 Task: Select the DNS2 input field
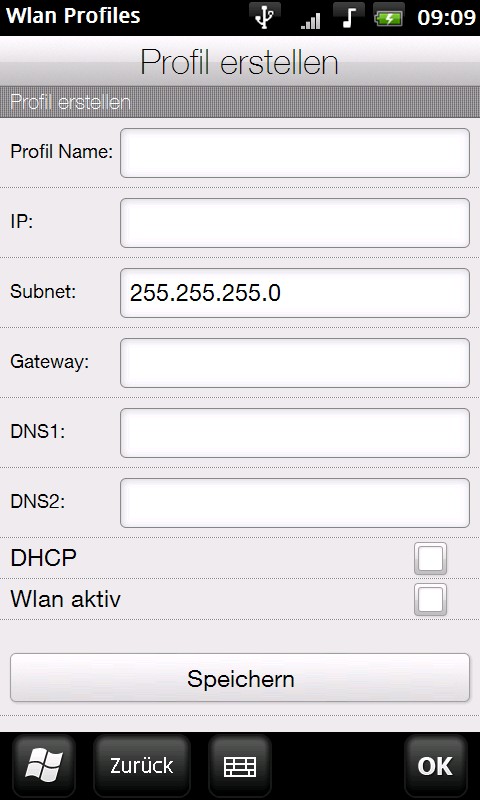(x=295, y=503)
